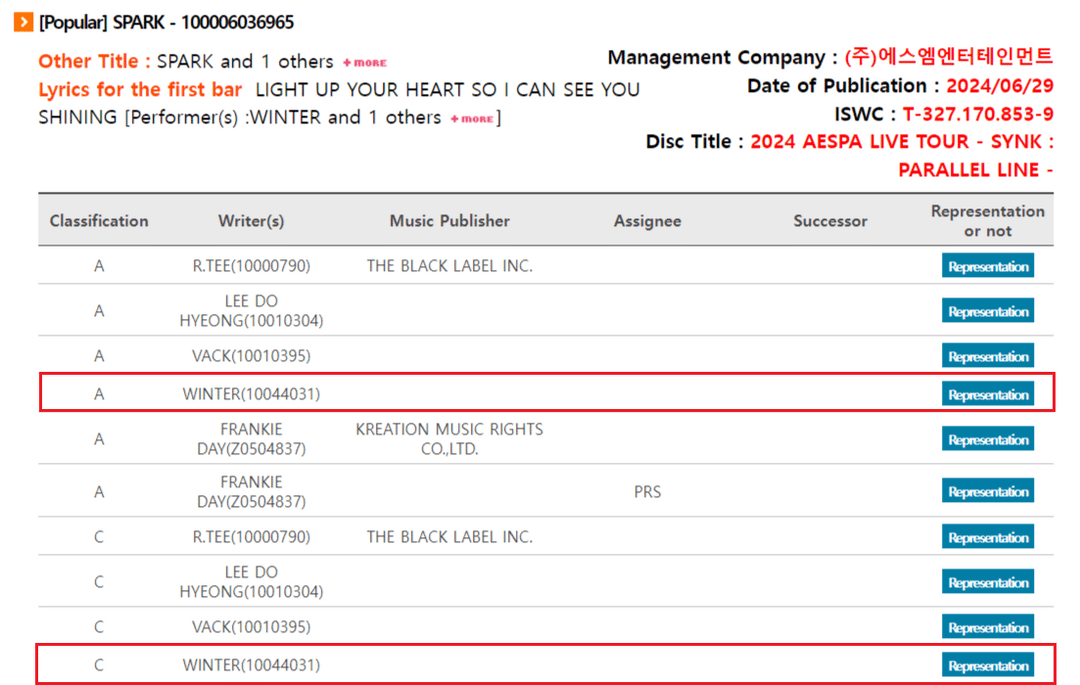This screenshot has height=685, width=1080.
Task: Click the red management company name
Action: point(948,57)
